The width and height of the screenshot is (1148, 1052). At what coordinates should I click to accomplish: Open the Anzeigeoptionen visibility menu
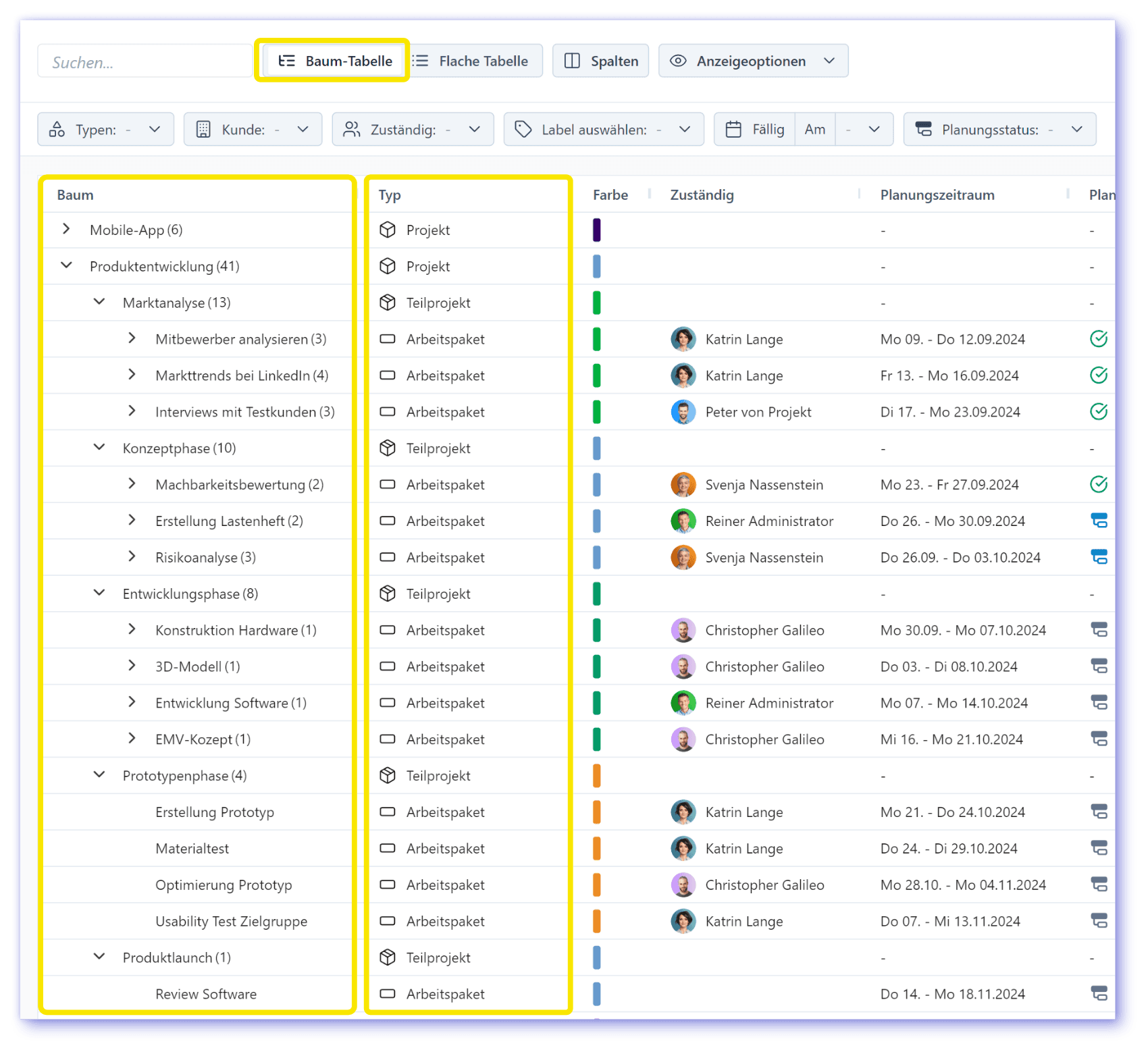tap(752, 61)
